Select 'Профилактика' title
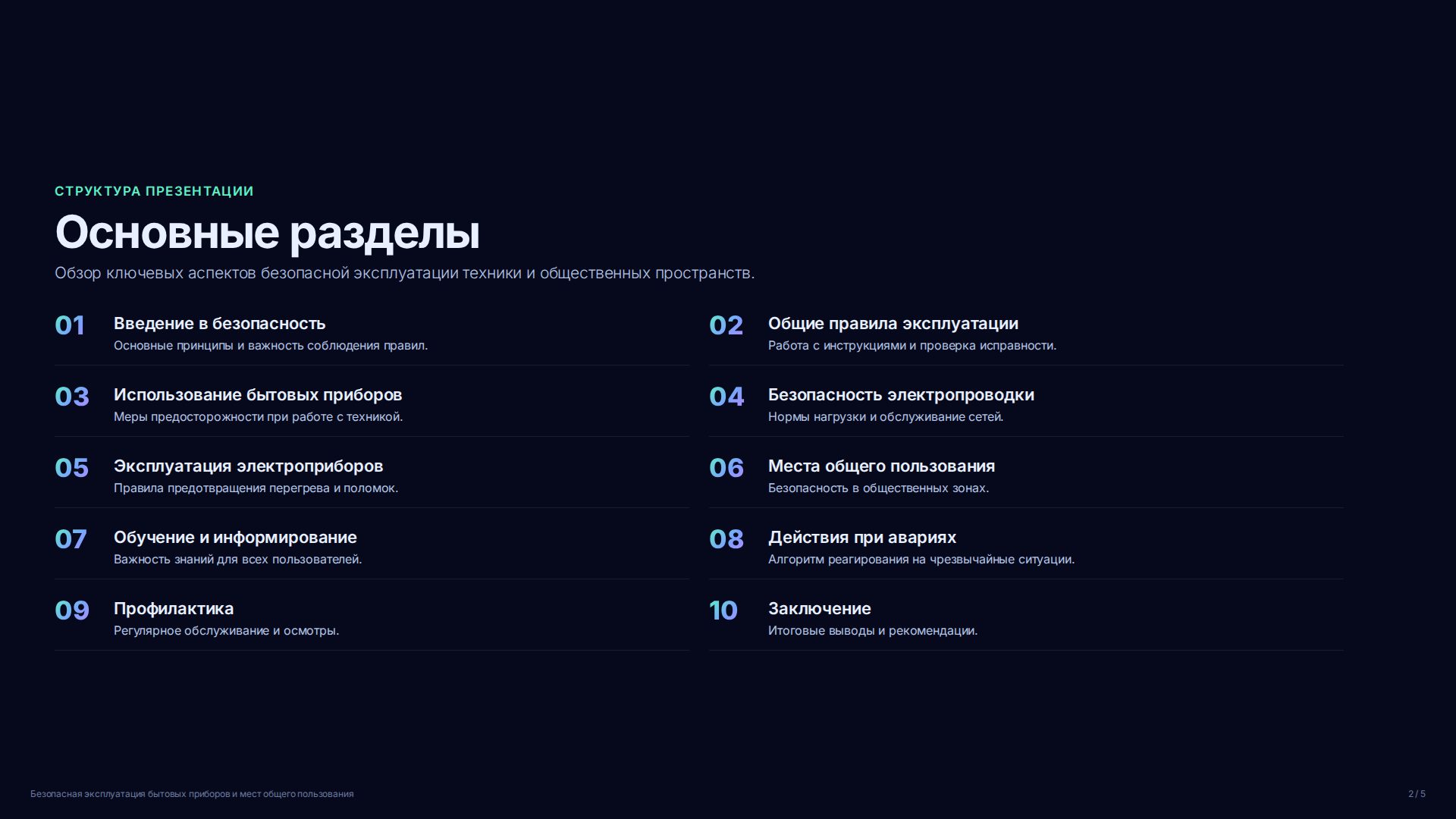 [x=174, y=609]
